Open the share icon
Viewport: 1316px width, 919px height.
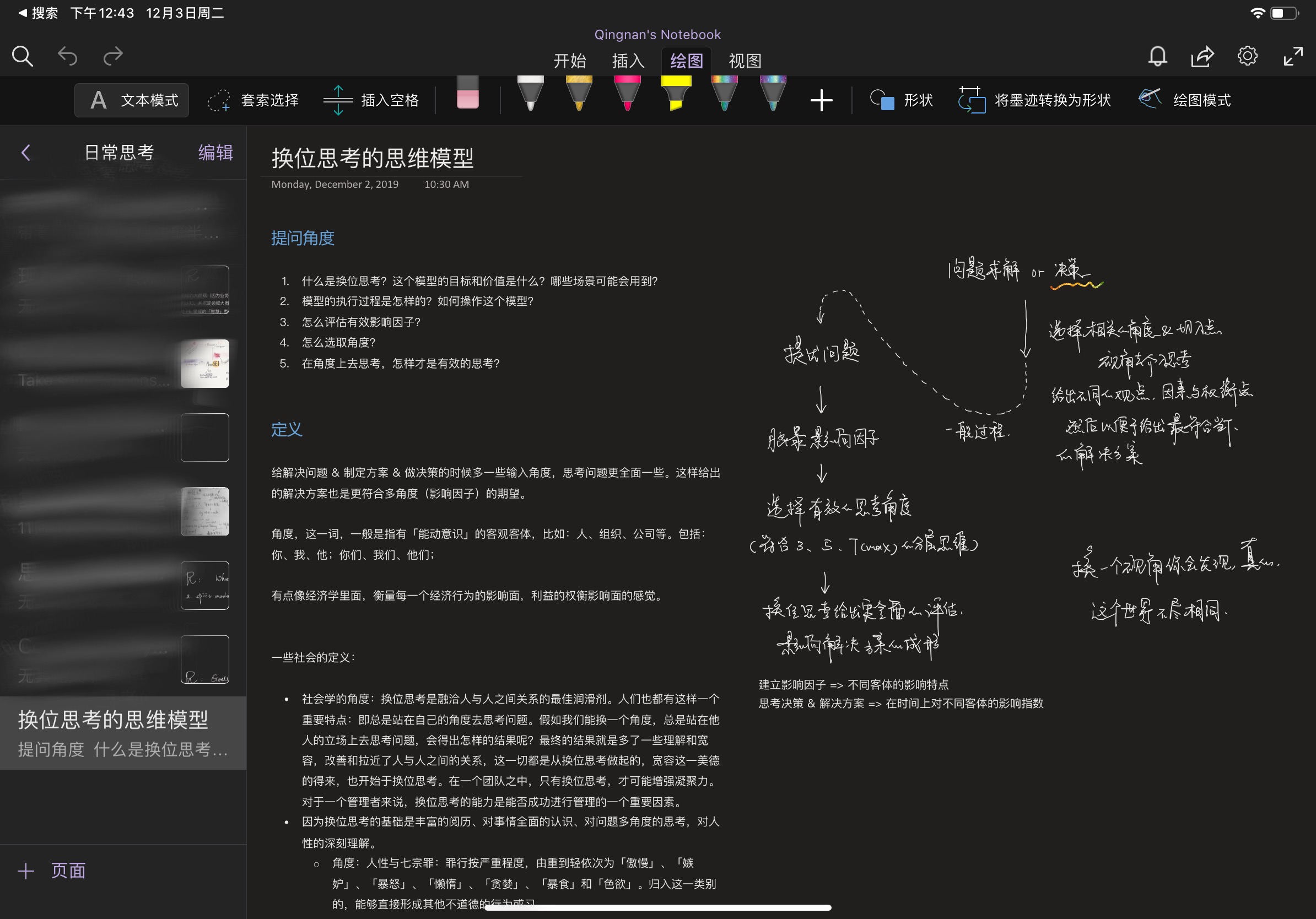click(x=1202, y=56)
